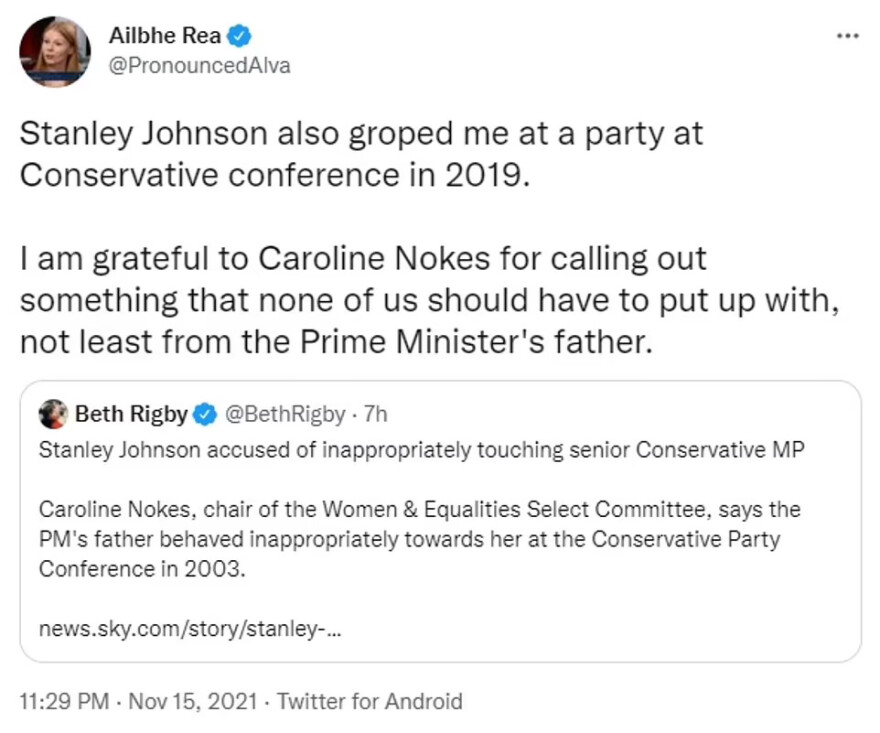Open the three-dot more options menu

coord(847,36)
